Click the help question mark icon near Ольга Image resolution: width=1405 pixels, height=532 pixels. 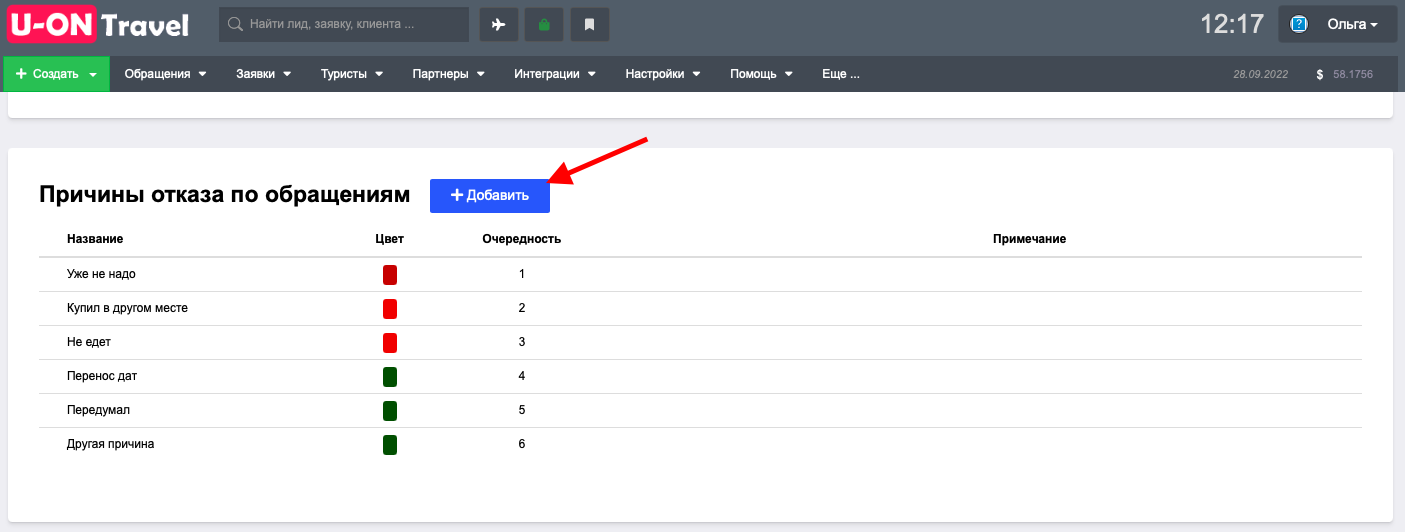pyautogui.click(x=1299, y=24)
